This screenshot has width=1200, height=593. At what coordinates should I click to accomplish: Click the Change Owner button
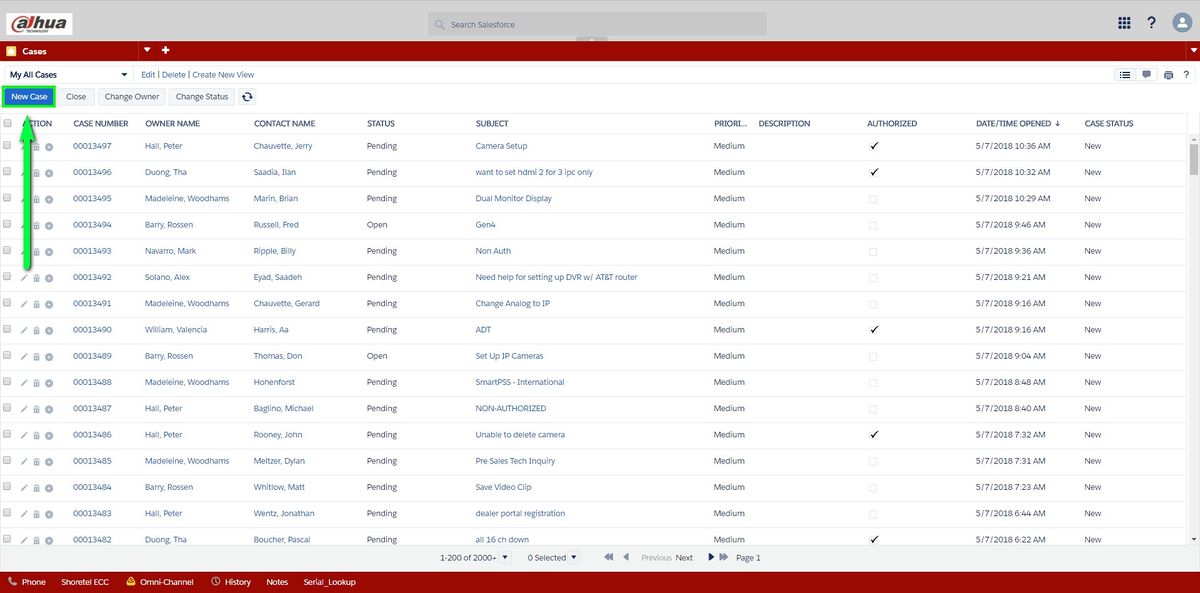(x=132, y=97)
